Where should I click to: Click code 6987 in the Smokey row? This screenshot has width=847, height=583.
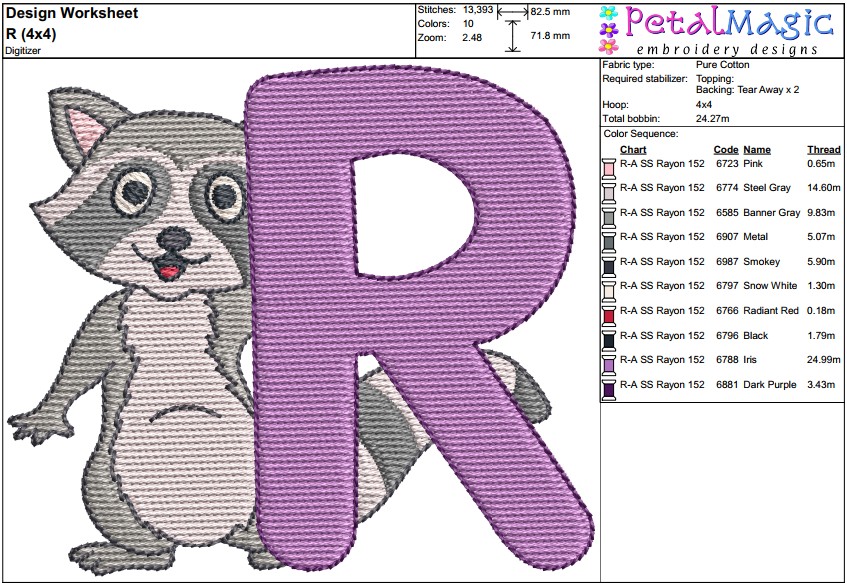coord(727,262)
